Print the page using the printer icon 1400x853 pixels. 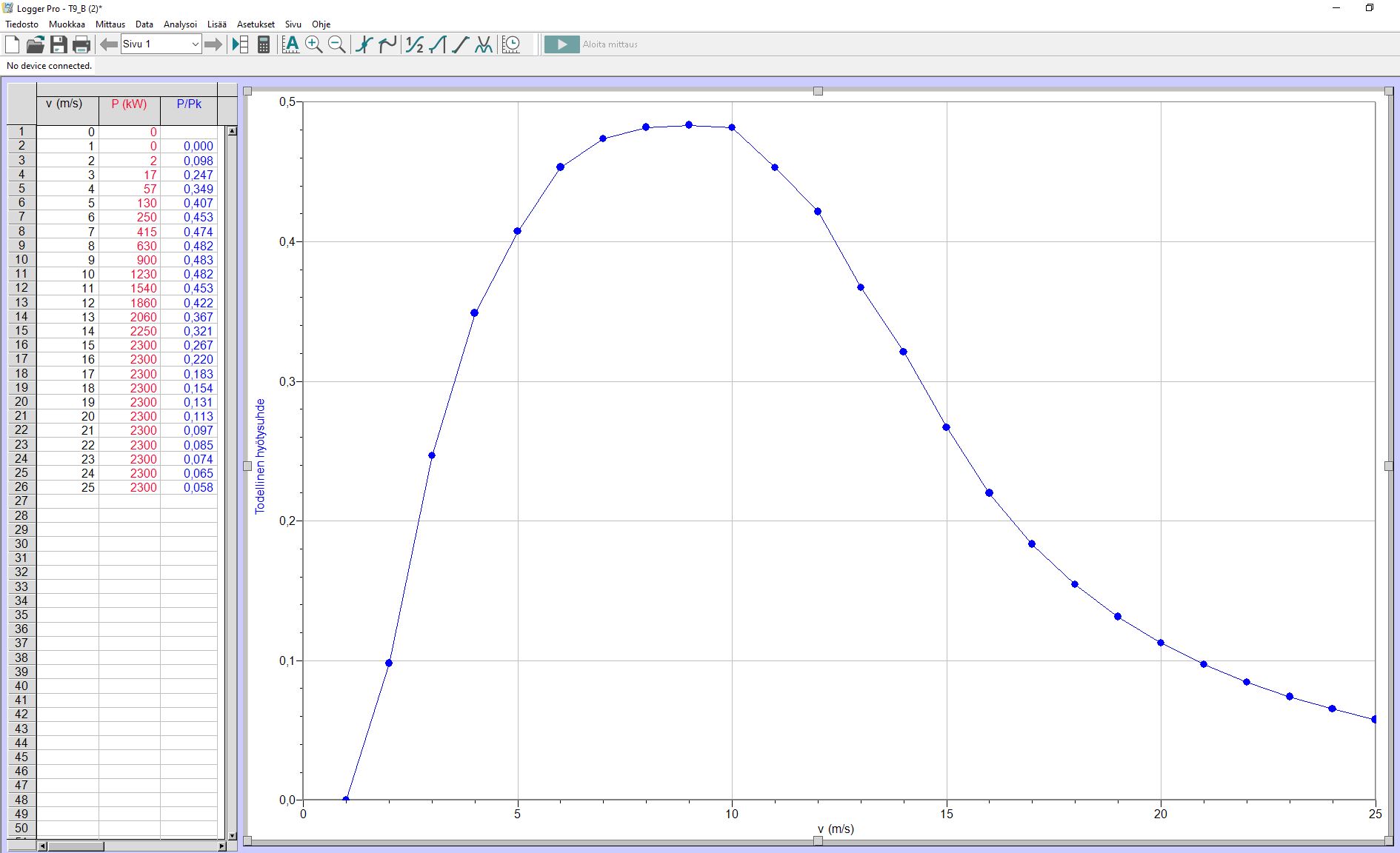(x=81, y=44)
